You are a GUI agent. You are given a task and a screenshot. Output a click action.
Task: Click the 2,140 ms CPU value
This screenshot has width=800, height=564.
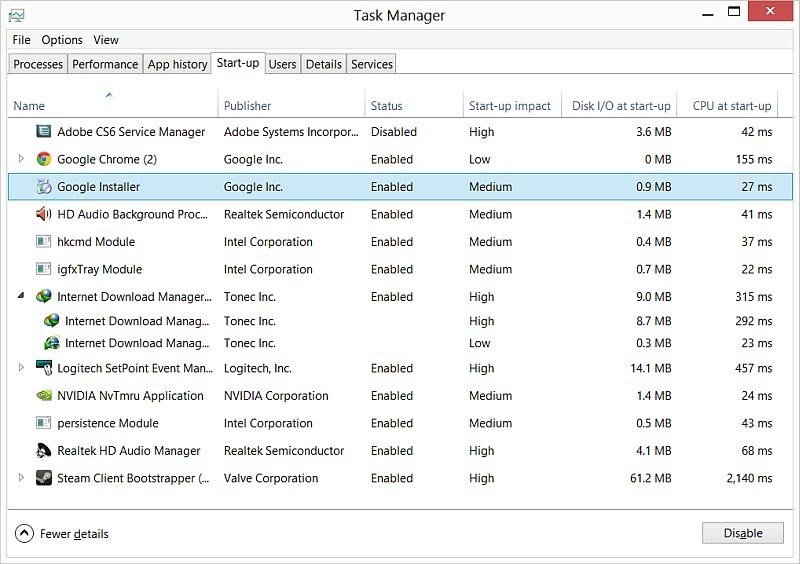point(749,478)
